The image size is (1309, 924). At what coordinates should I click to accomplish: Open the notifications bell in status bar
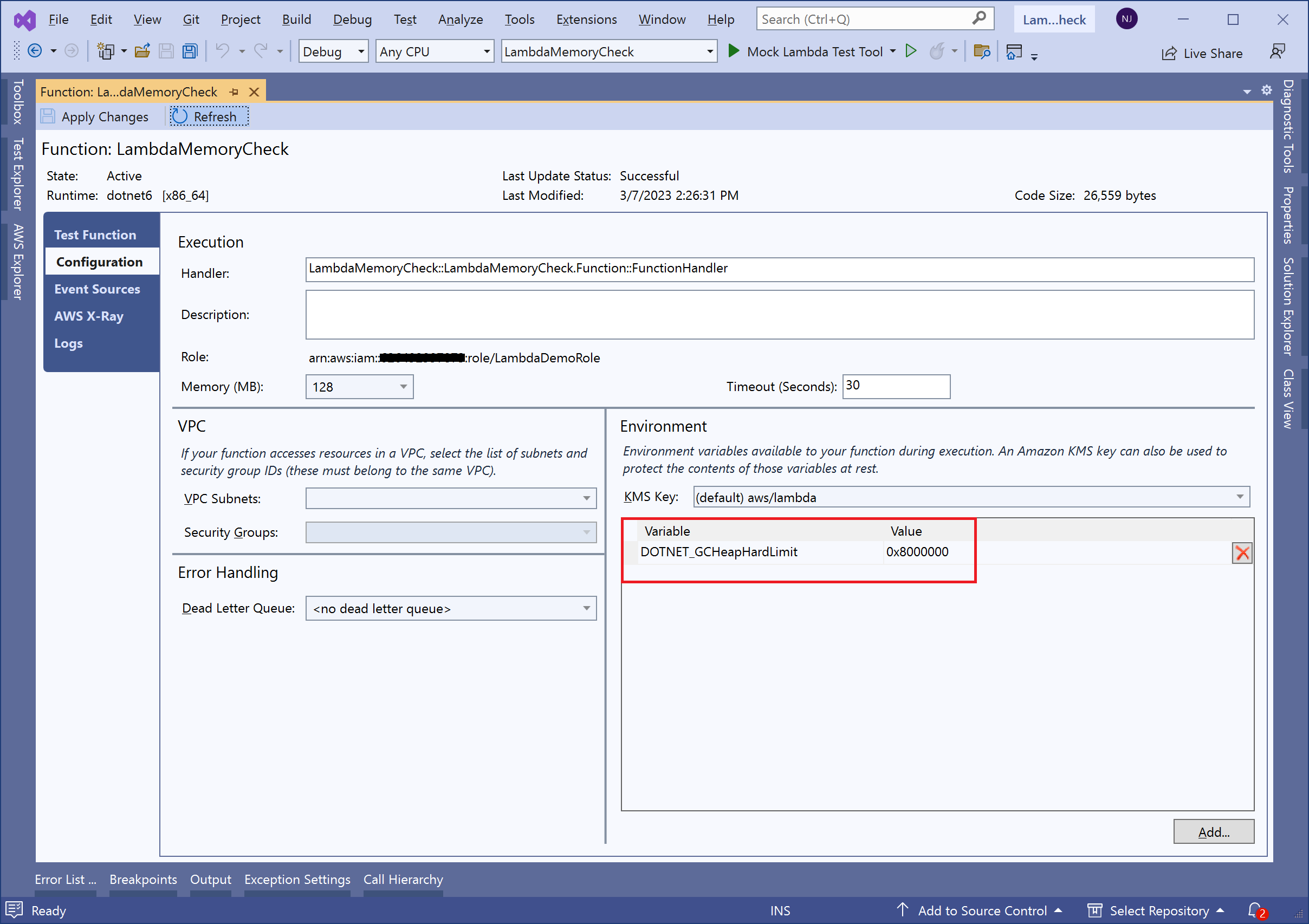coord(1255,910)
